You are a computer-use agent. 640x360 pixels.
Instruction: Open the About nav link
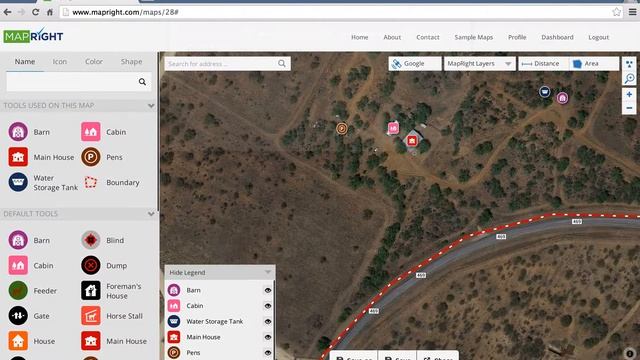click(392, 37)
